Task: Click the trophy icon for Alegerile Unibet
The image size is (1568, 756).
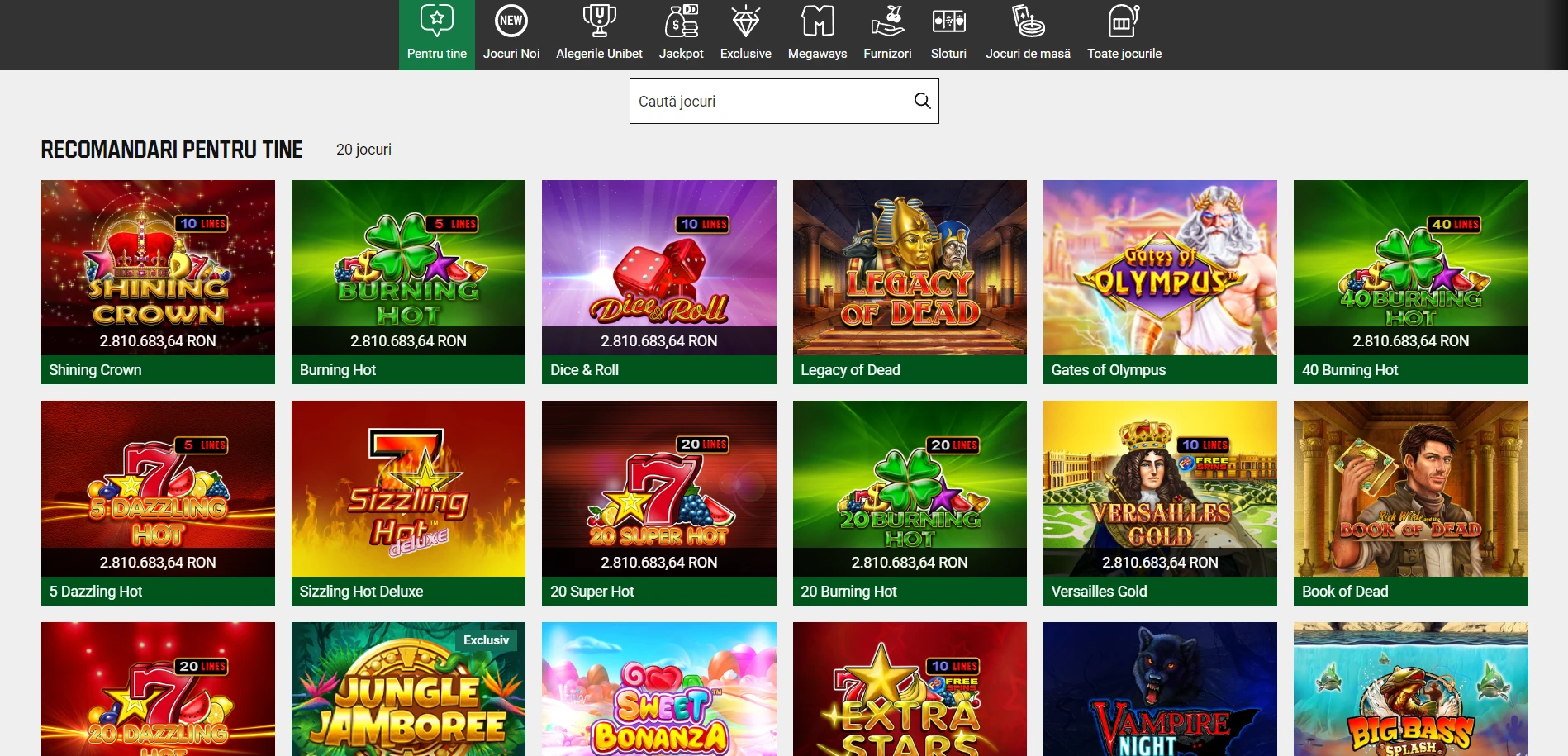Action: coord(599,21)
